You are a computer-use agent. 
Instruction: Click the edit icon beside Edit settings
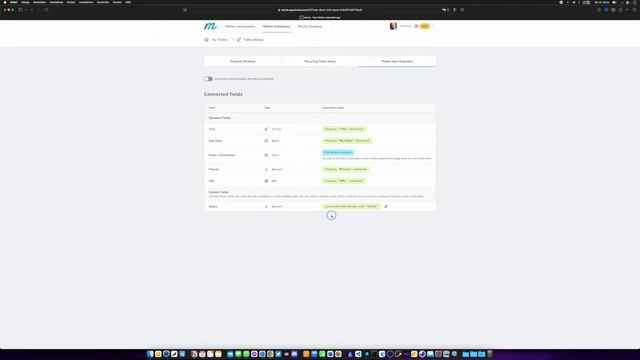239,40
